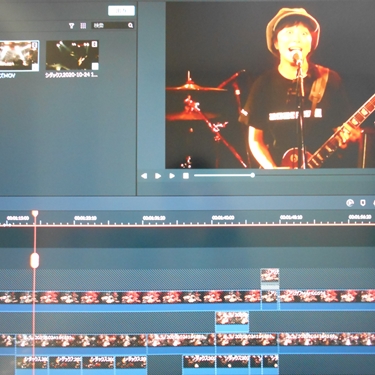
Task: Step back one frame in the preview
Action: [x=144, y=176]
